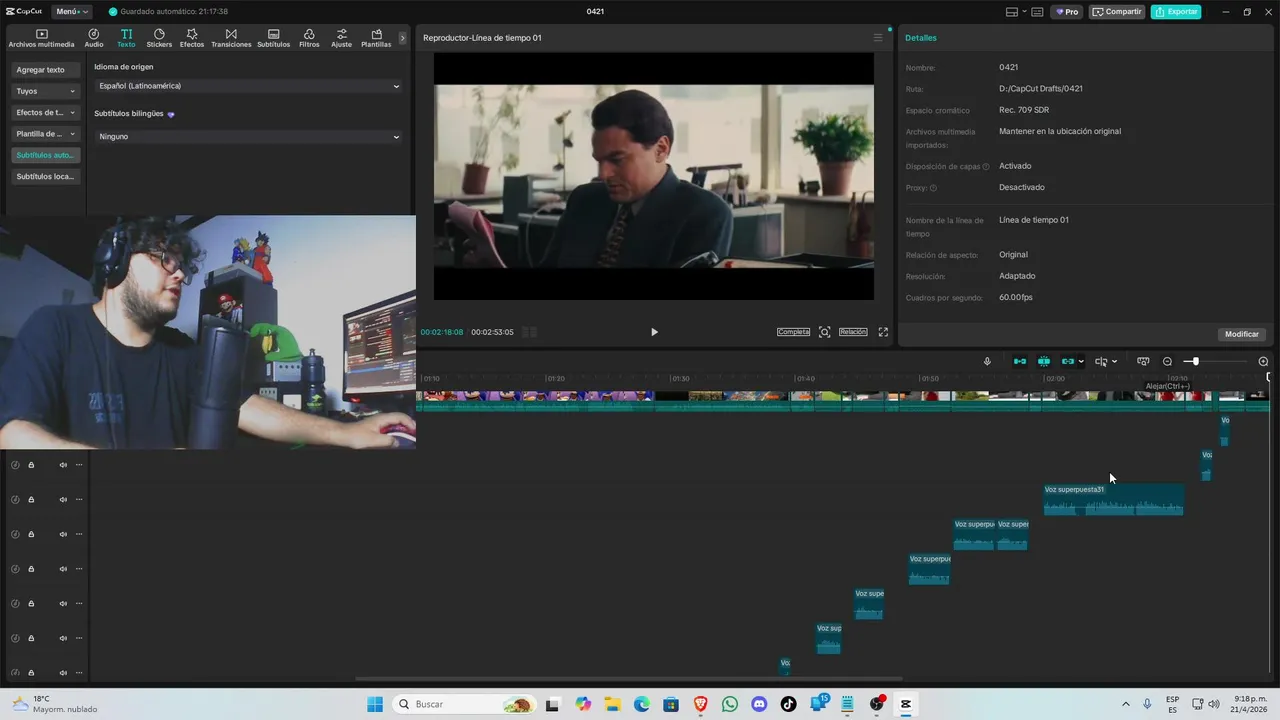Expand the Tuyos category
Screen dimensions: 1280x720
coord(46,91)
